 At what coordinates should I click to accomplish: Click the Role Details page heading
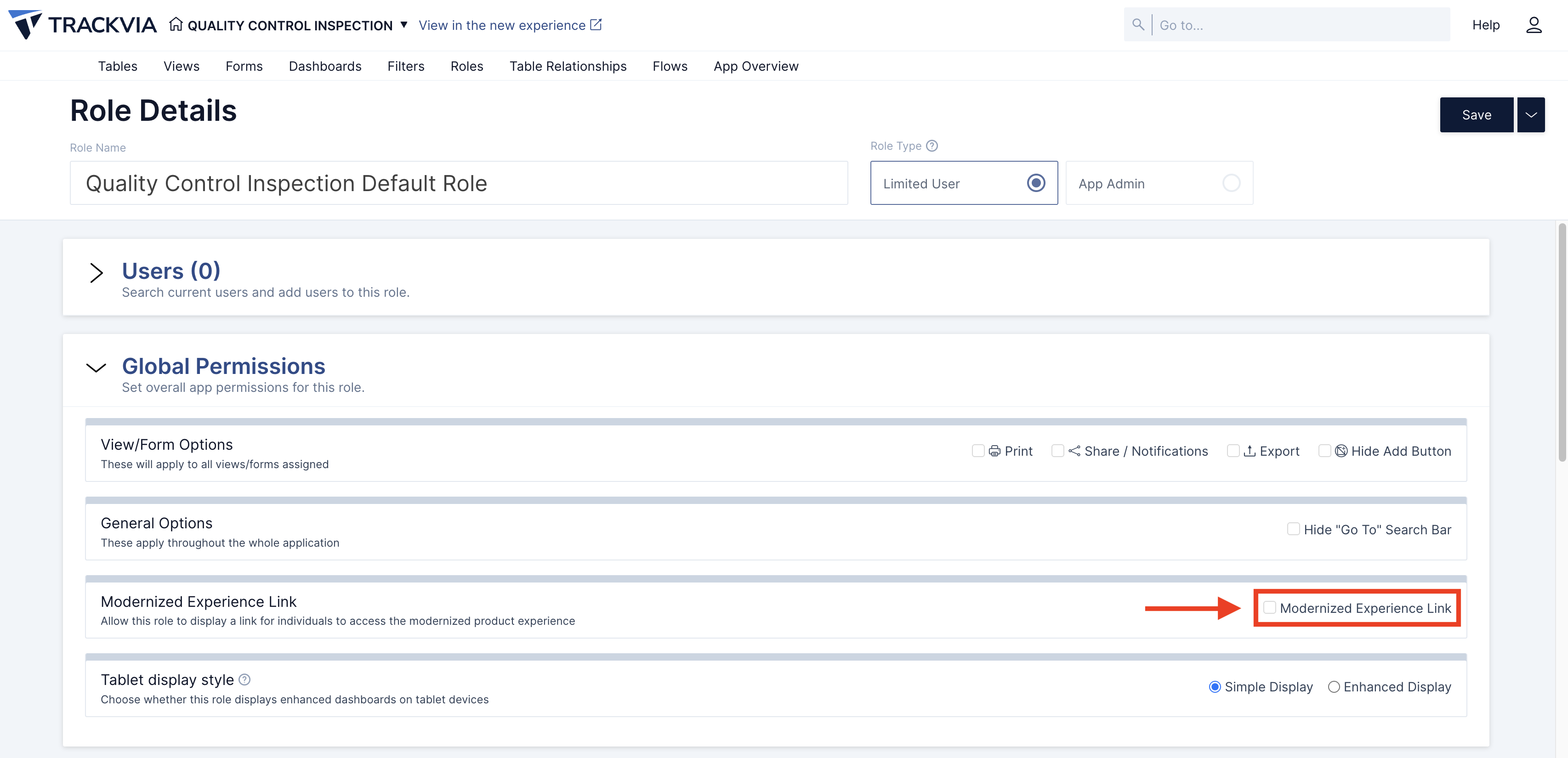[x=153, y=111]
